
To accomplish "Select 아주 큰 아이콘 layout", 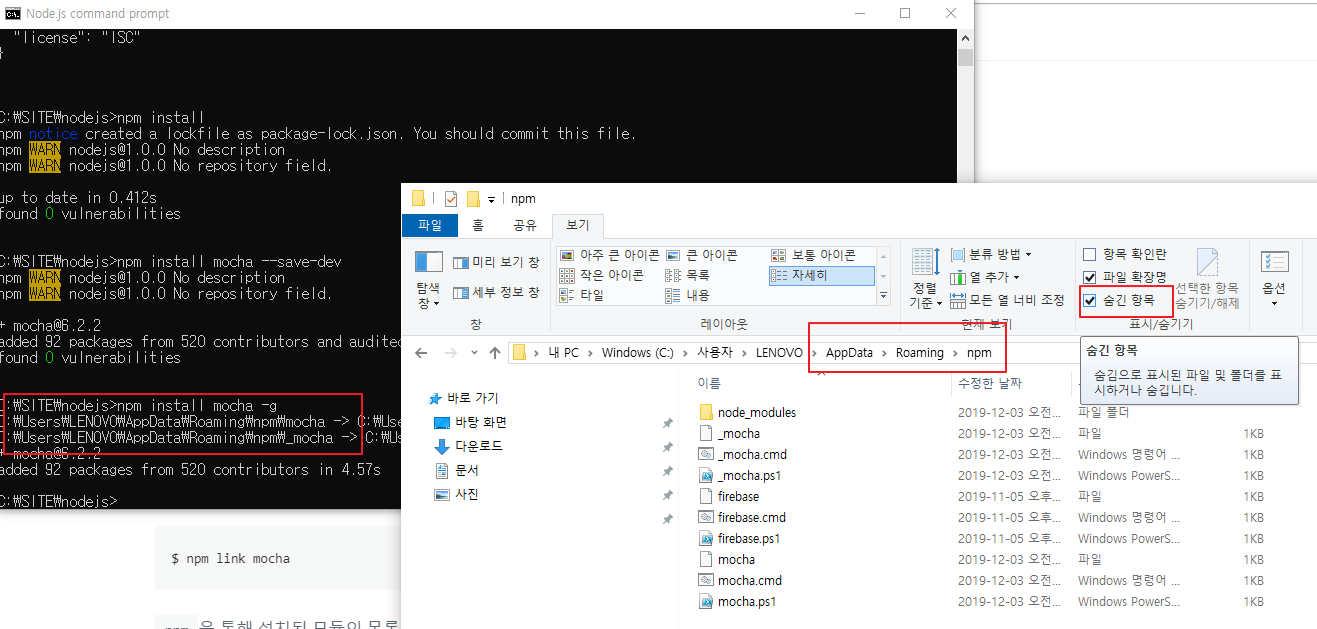I will click(609, 255).
